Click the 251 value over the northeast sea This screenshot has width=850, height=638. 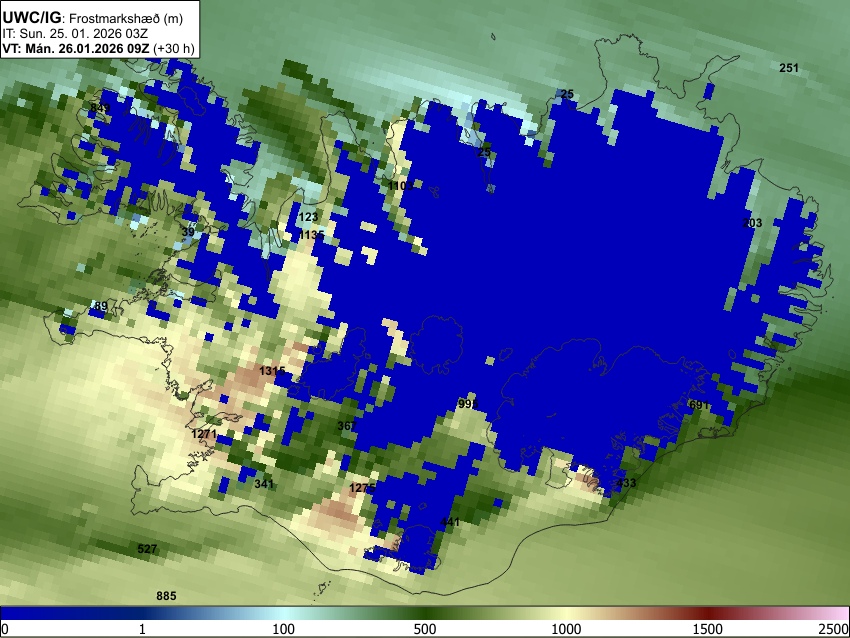(789, 68)
